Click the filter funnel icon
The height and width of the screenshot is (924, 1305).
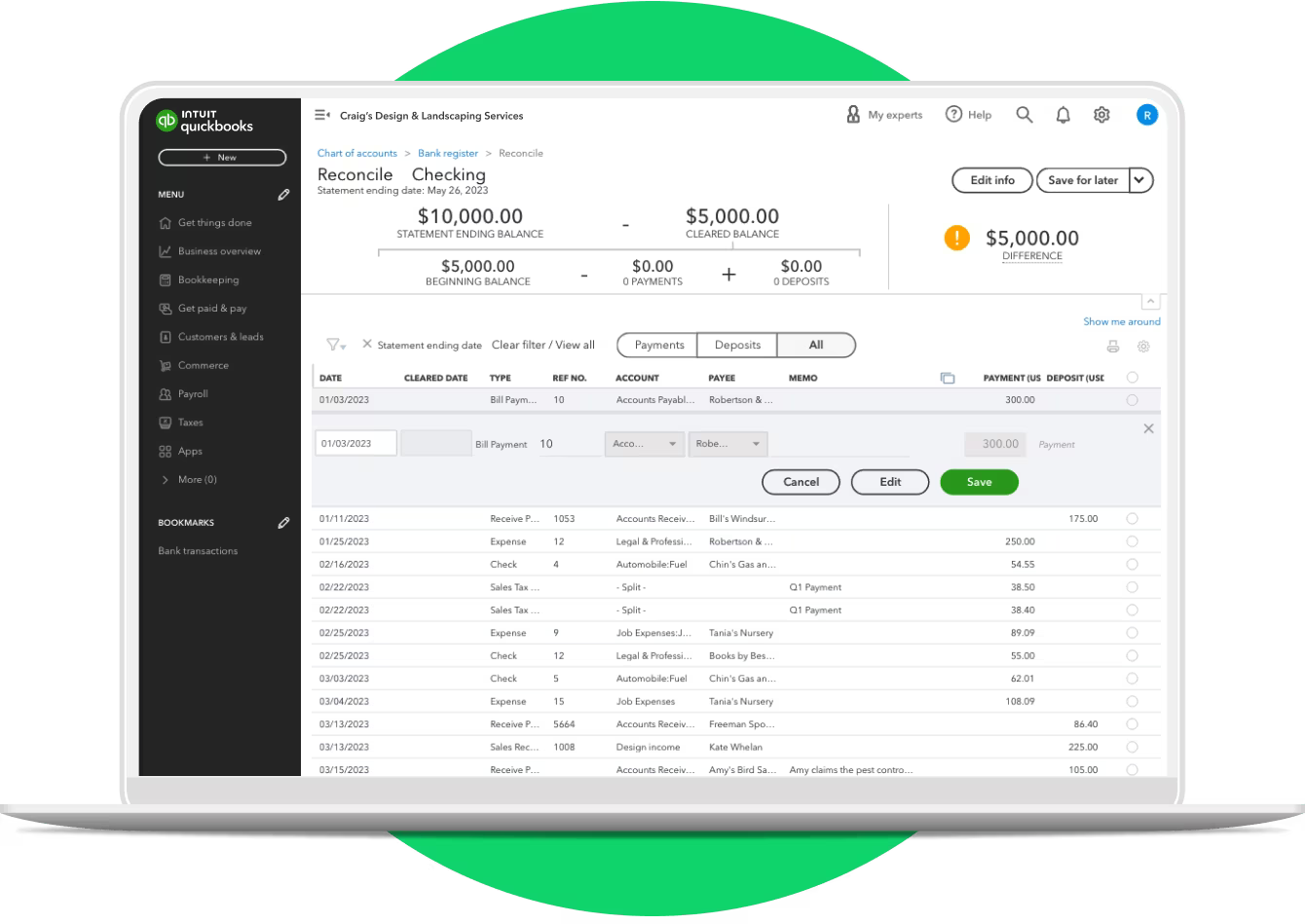(x=332, y=345)
